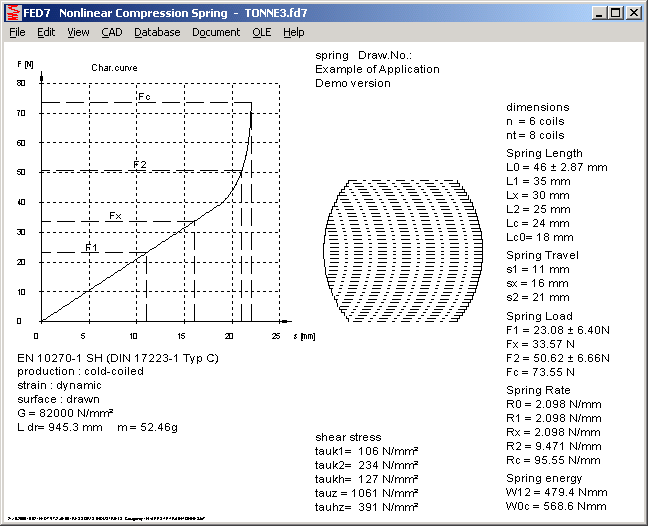Open the Document menu
Screen dimensions: 648x526
click(x=216, y=32)
